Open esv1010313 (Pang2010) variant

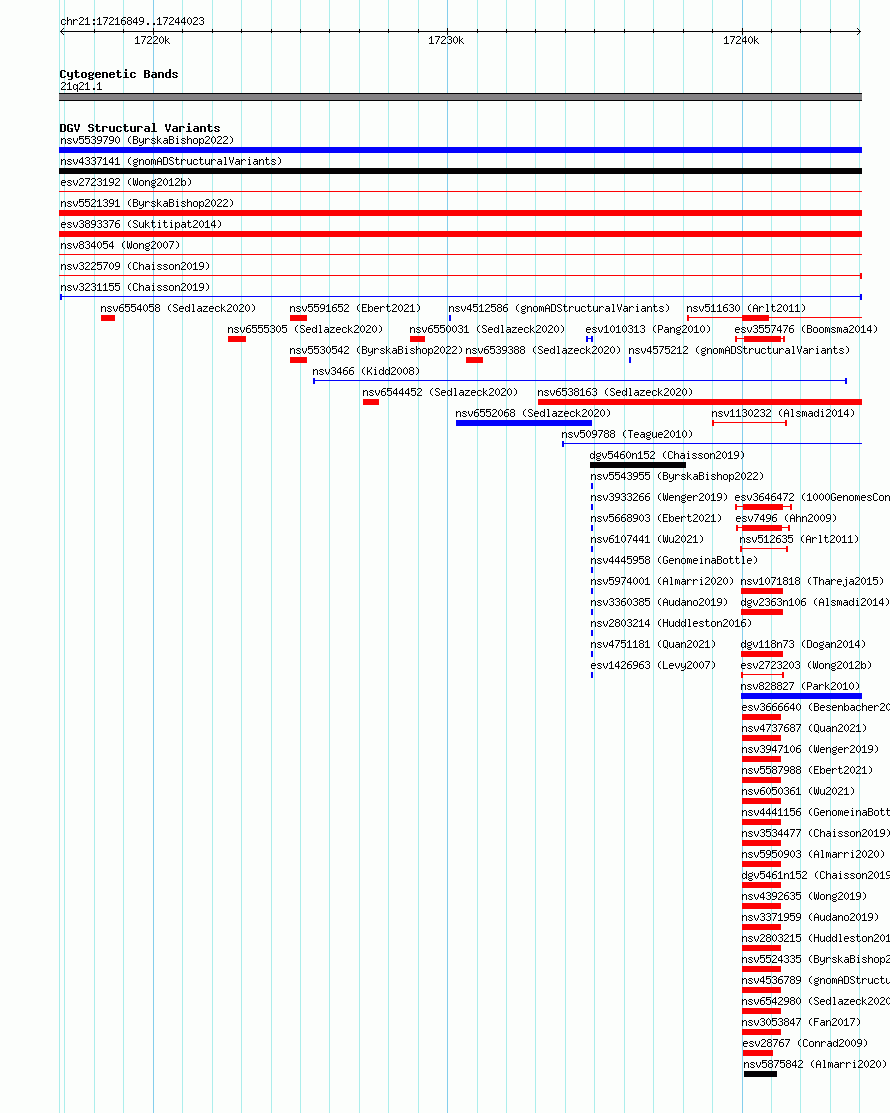648,329
